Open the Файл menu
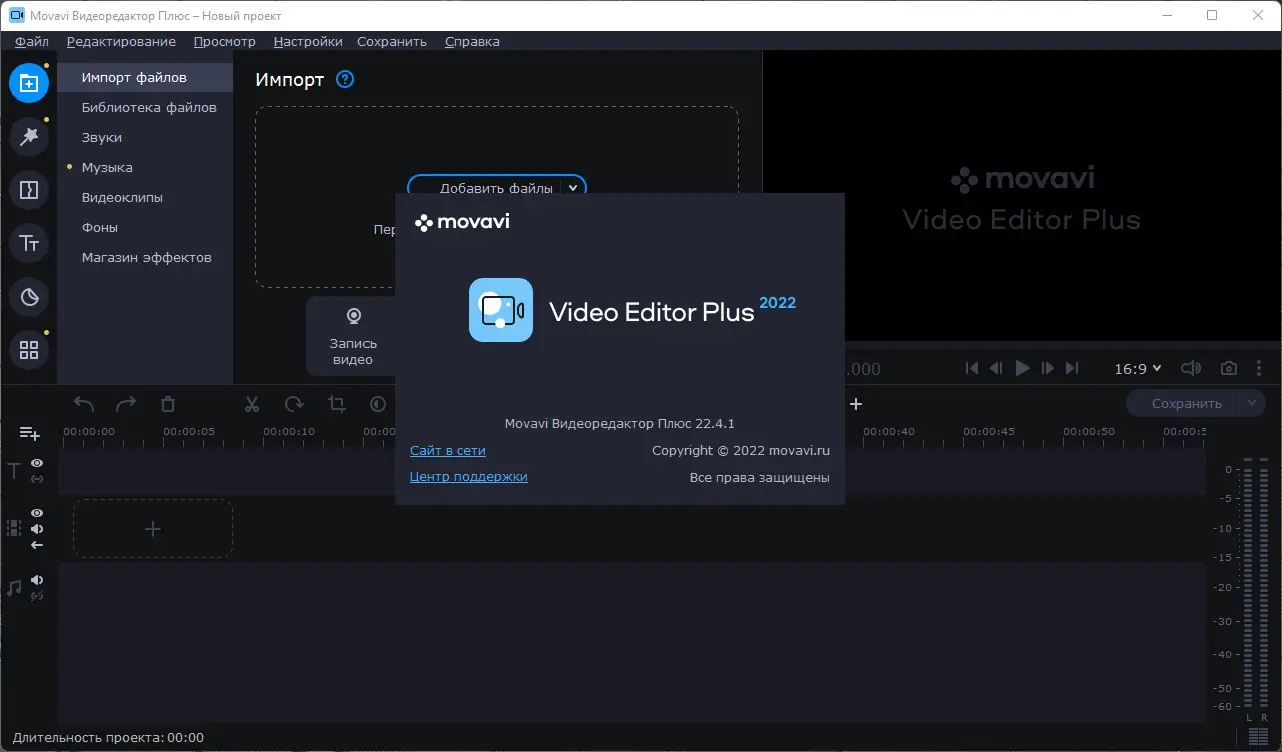The height and width of the screenshot is (752, 1282). (32, 41)
